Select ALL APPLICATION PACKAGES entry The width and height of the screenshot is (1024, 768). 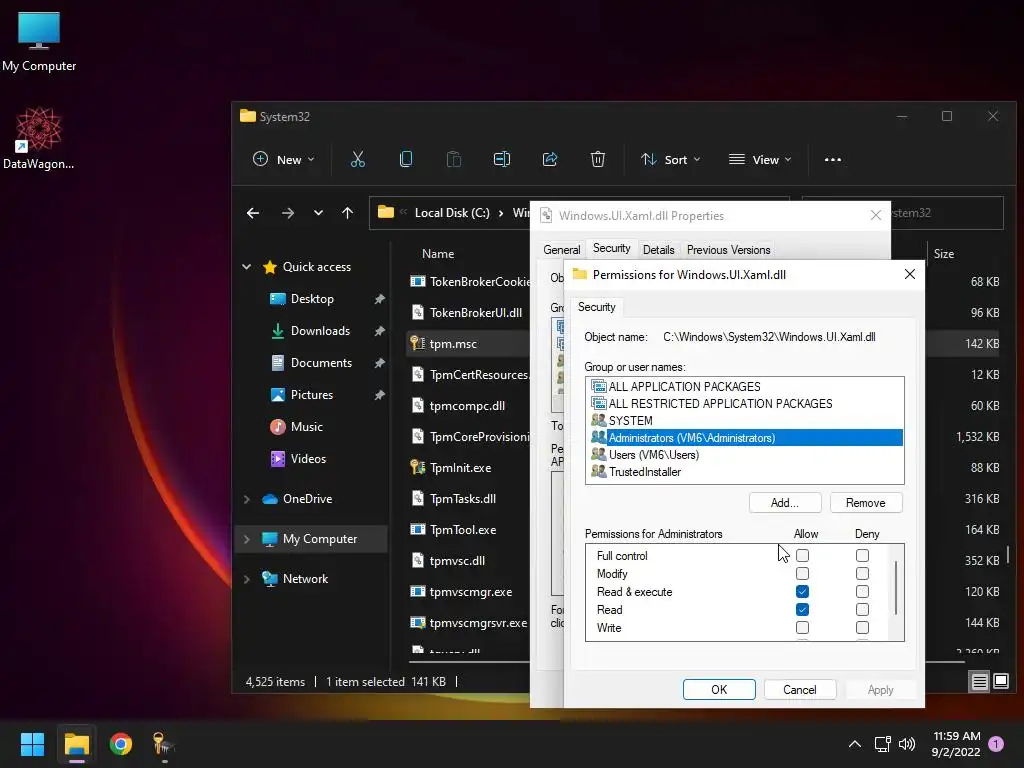[x=744, y=387]
